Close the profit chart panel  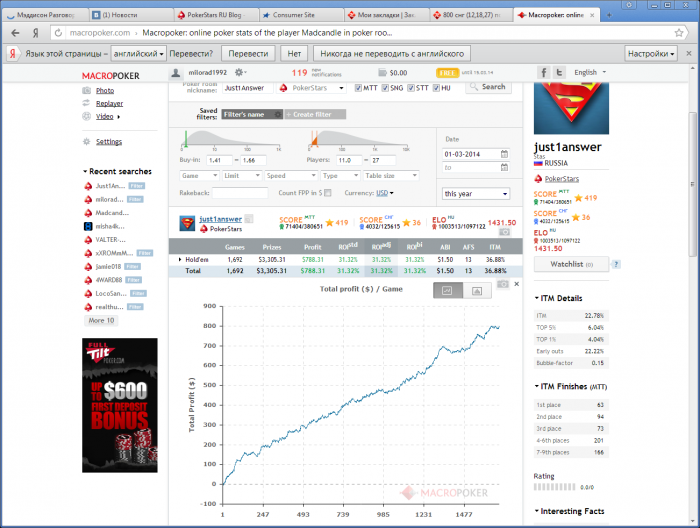[x=517, y=284]
